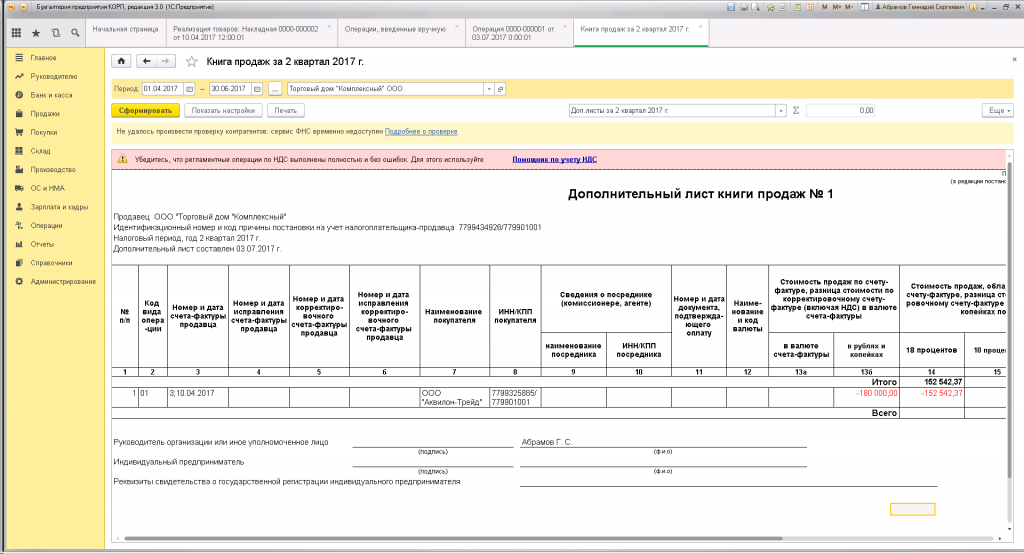
Task: Open the Банк и касса section
Action: click(51, 95)
